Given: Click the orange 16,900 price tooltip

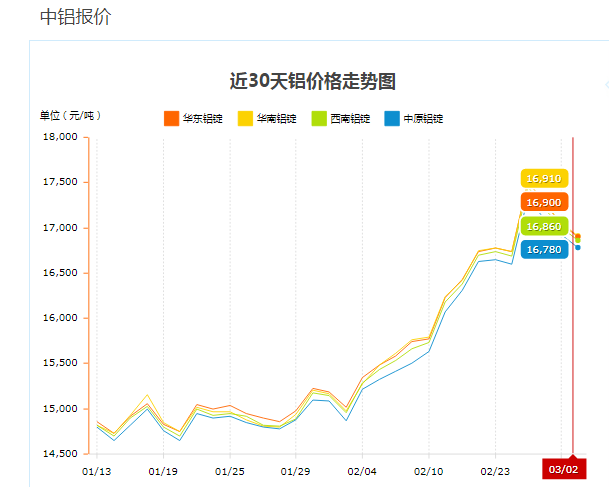Looking at the screenshot, I should pos(544,202).
